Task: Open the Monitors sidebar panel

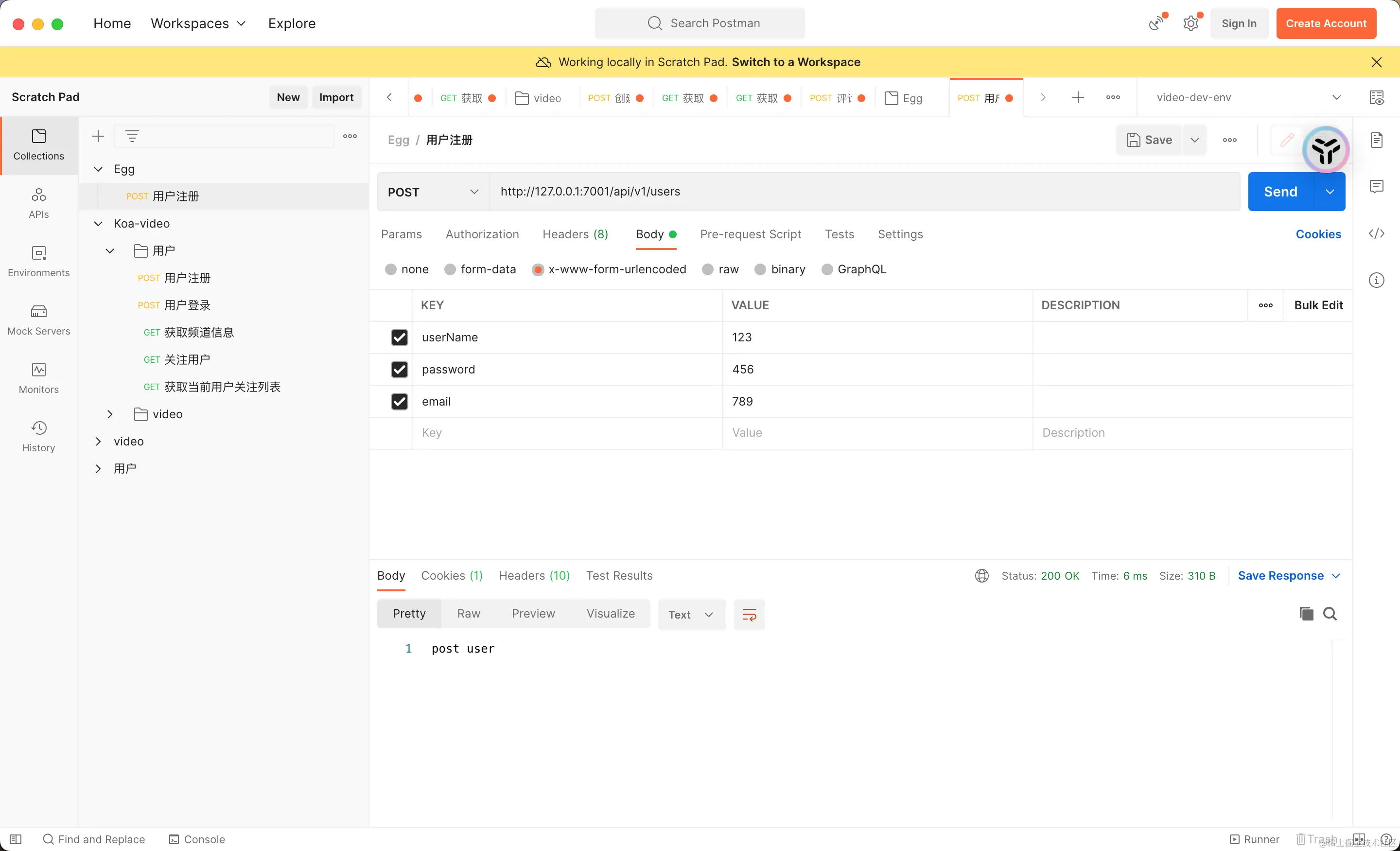Action: click(x=38, y=378)
